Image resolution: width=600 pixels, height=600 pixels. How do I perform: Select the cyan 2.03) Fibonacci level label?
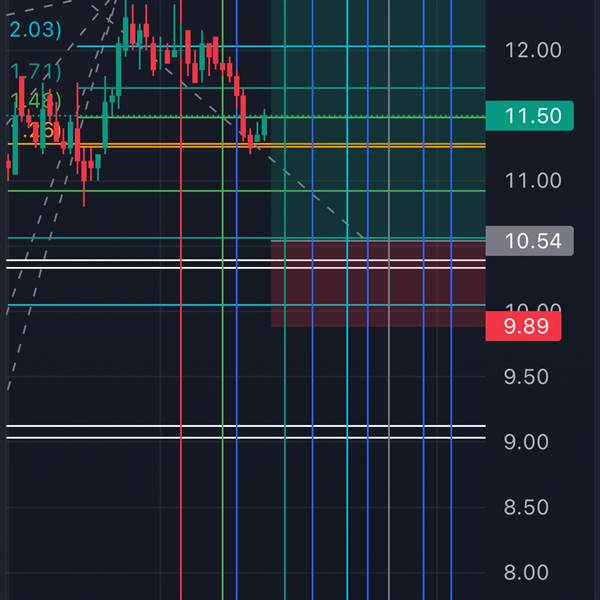(35, 29)
